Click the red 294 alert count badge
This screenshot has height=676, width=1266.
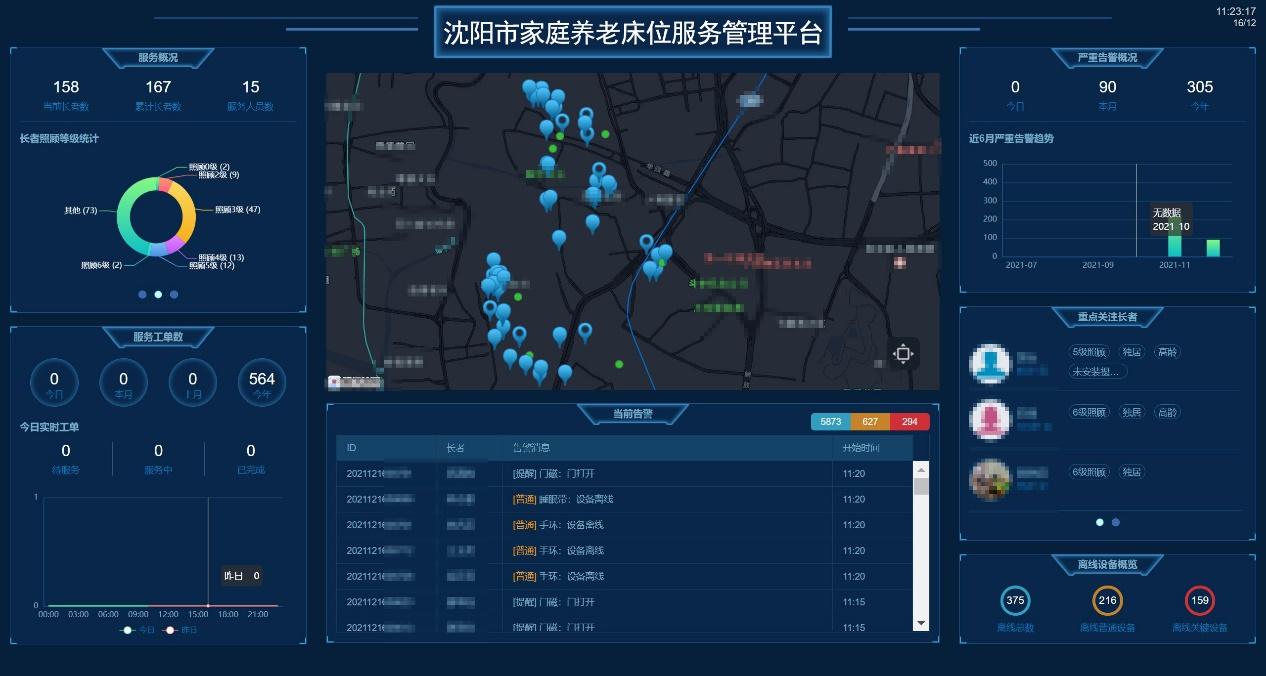[x=909, y=422]
